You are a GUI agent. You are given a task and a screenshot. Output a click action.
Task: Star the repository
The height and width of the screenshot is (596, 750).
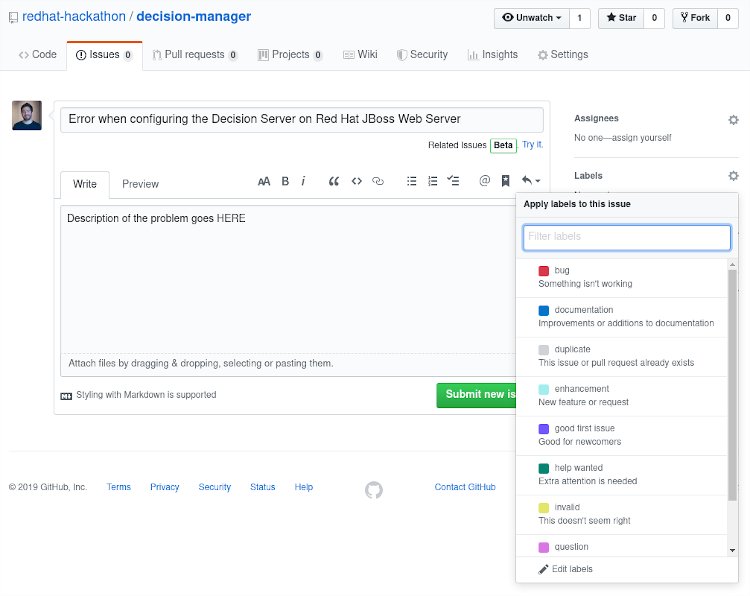(621, 18)
